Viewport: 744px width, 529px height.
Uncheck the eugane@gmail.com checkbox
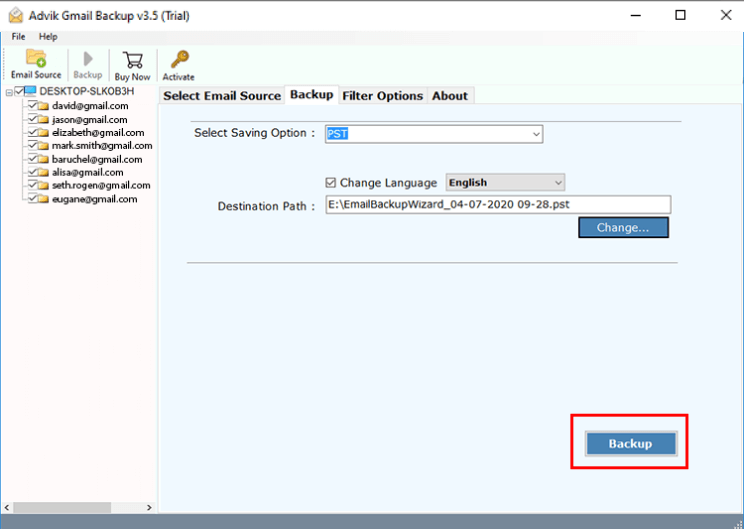click(32, 199)
